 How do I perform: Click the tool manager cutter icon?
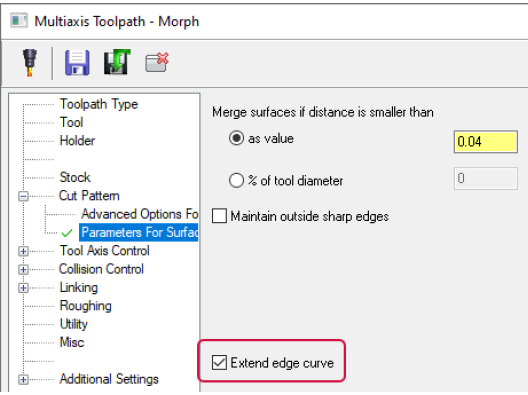pos(30,63)
